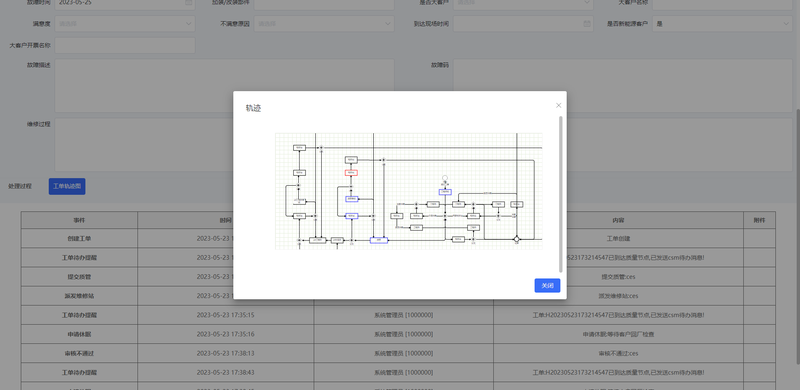Expand the 是否新能源客户 dropdown

[722, 23]
